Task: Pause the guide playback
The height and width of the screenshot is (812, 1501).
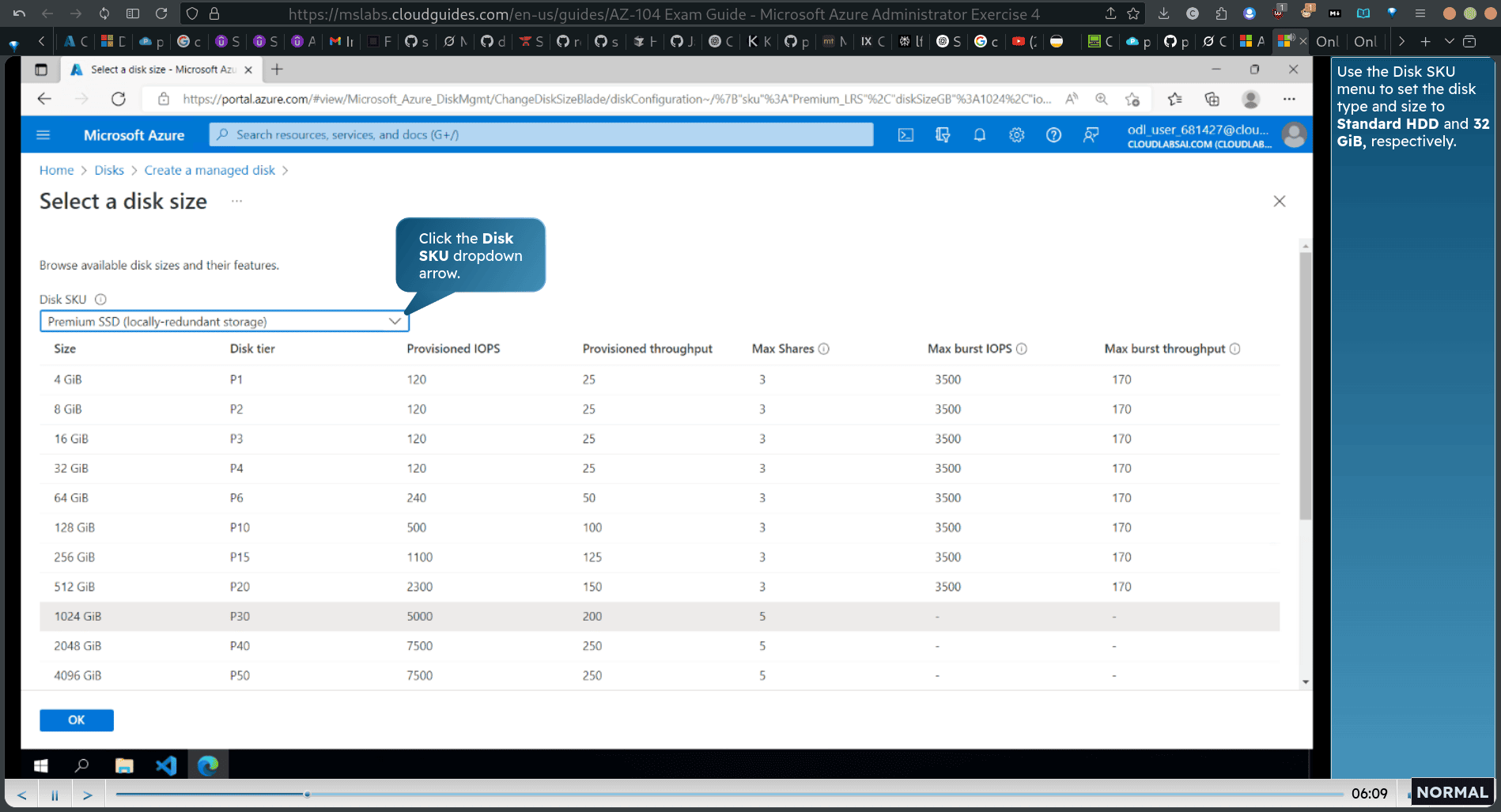Action: (55, 795)
